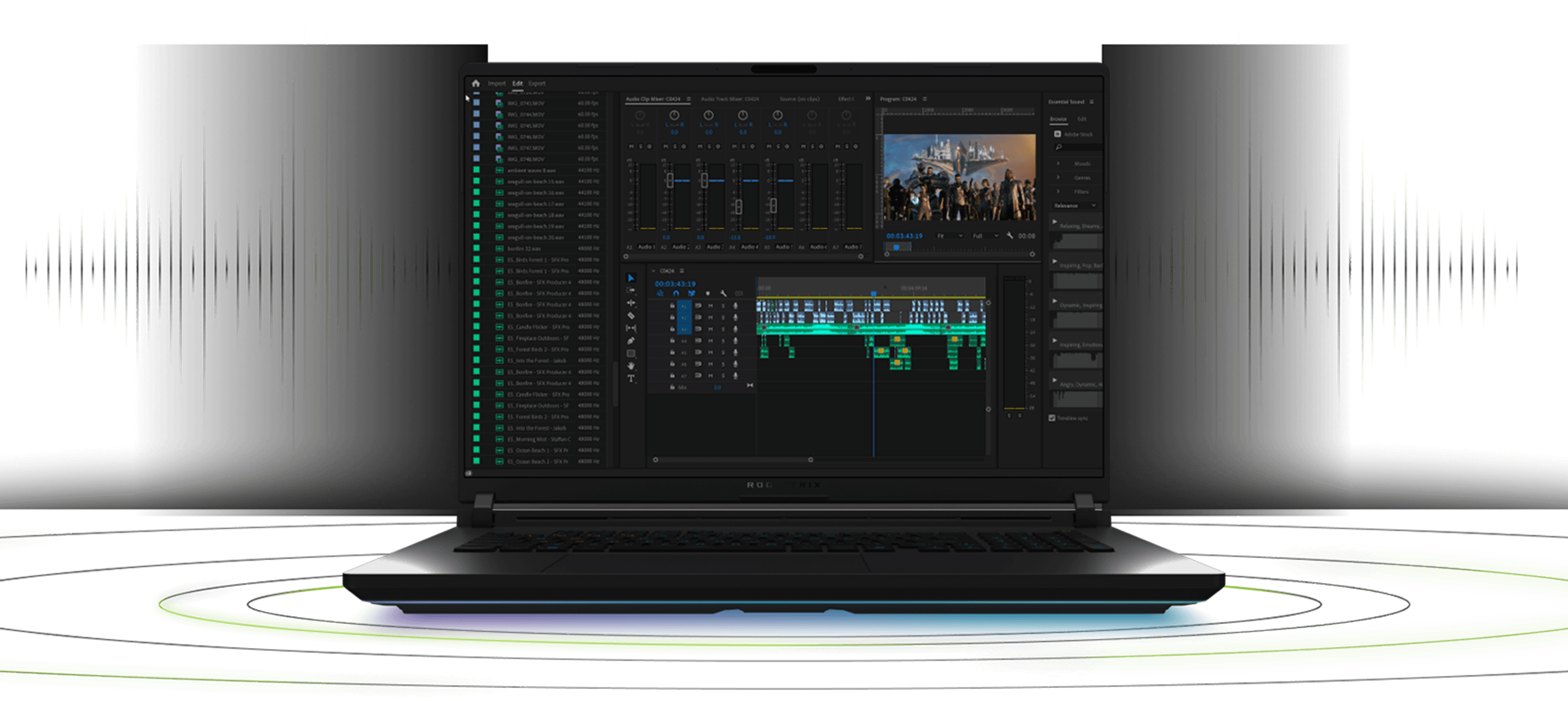Click the Audio 2 channel volume fader
Image resolution: width=1568 pixels, height=701 pixels.
coord(670,180)
